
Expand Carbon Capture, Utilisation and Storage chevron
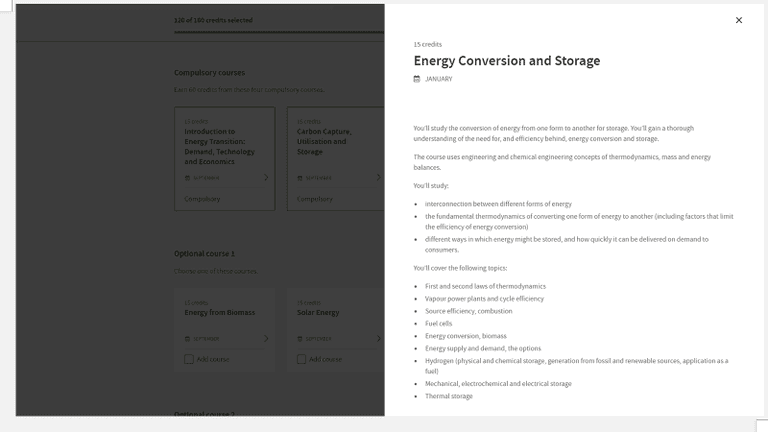coord(378,178)
